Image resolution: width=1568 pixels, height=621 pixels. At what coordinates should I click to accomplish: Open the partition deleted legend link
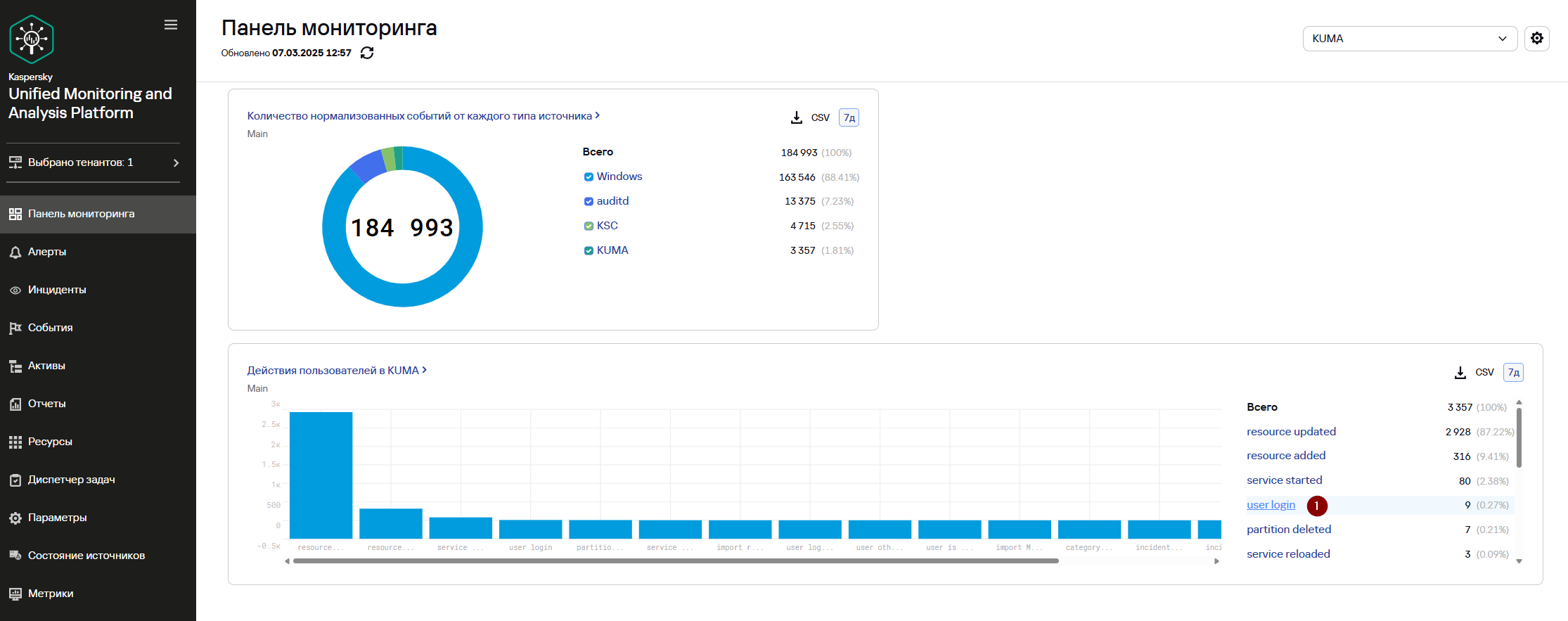coord(1289,530)
